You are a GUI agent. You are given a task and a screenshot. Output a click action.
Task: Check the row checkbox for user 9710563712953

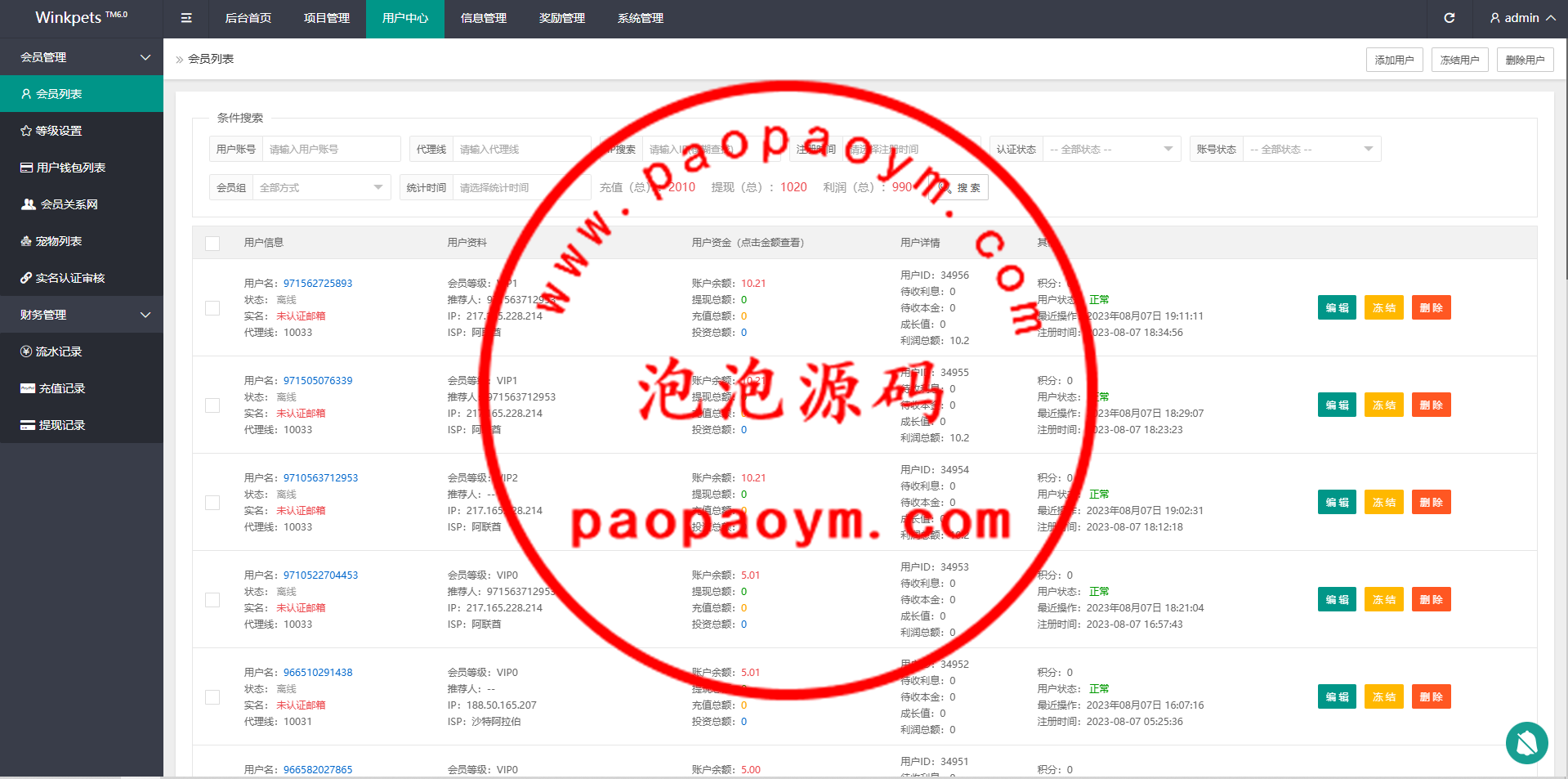tap(212, 503)
